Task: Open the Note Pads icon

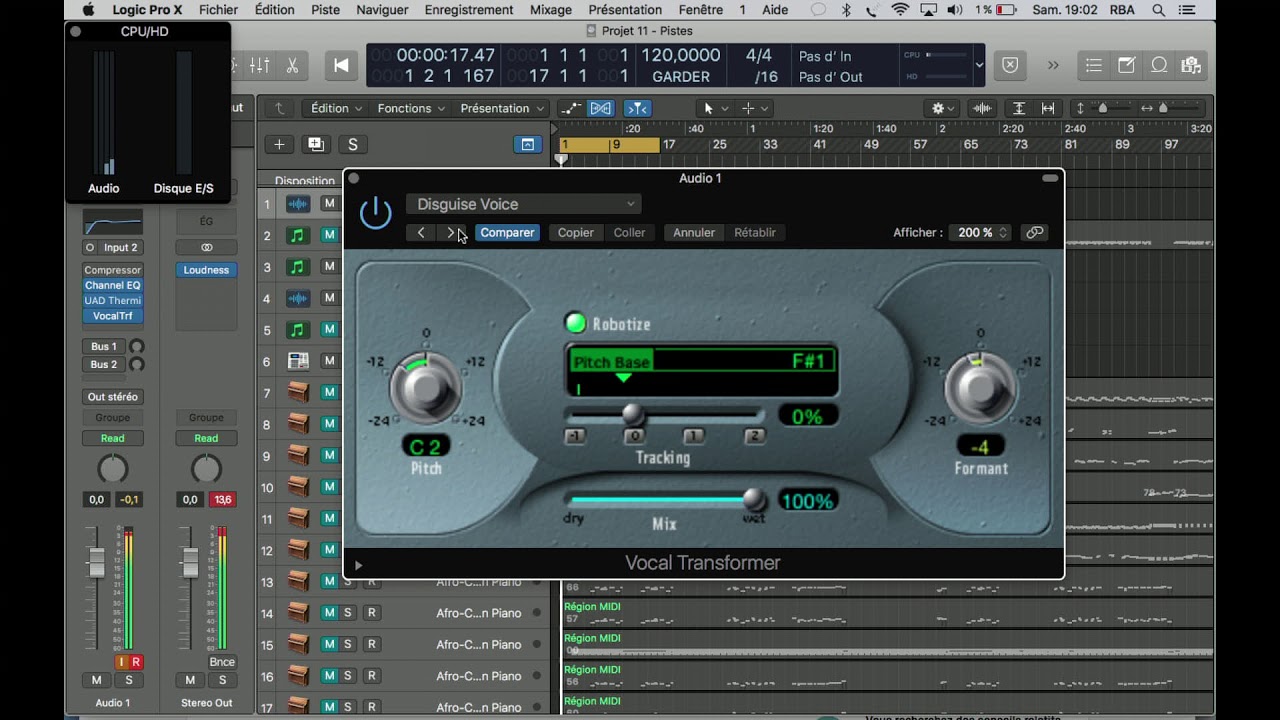Action: 1126,65
